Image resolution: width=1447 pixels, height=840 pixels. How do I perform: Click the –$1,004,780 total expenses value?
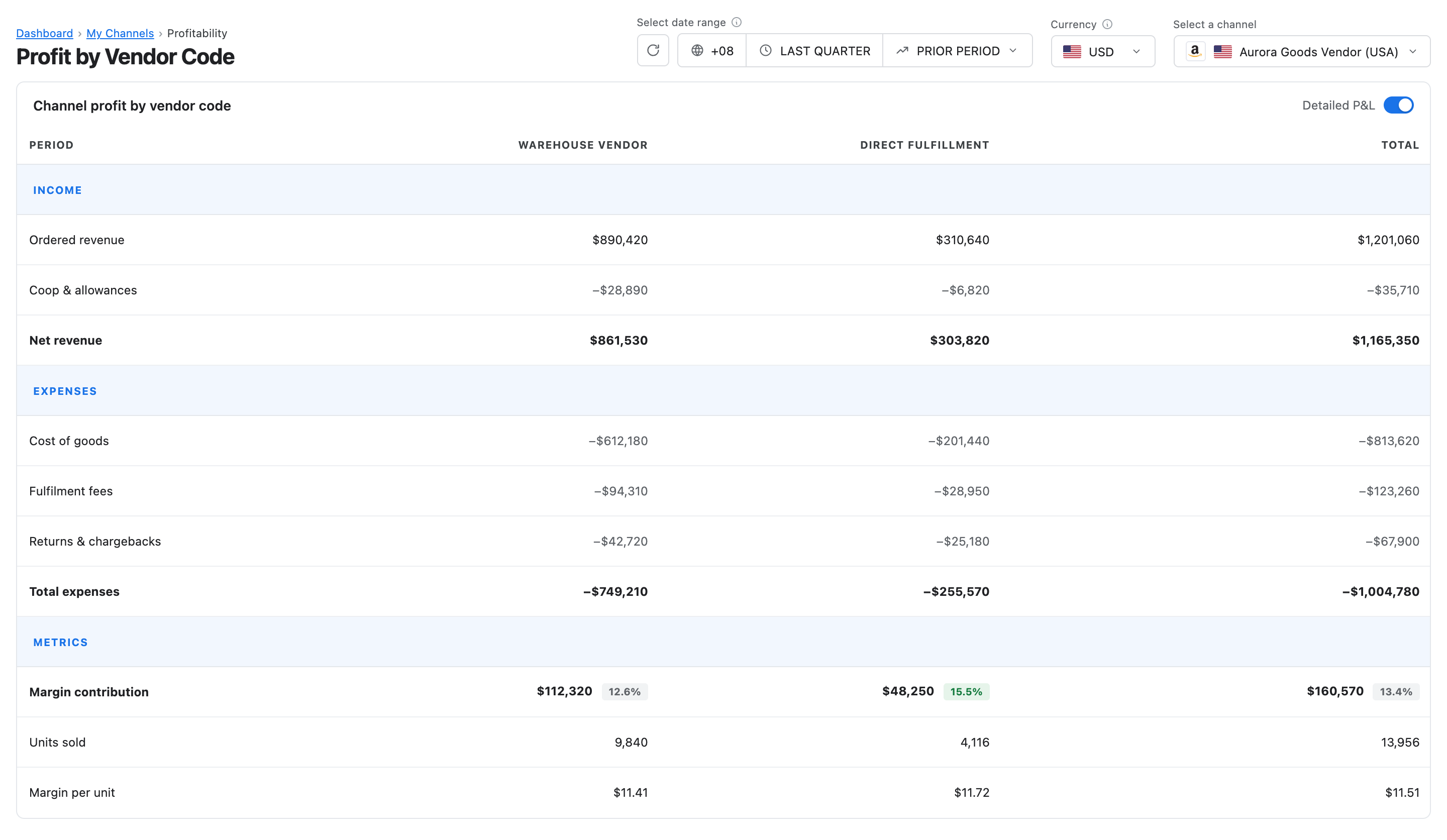(1380, 591)
